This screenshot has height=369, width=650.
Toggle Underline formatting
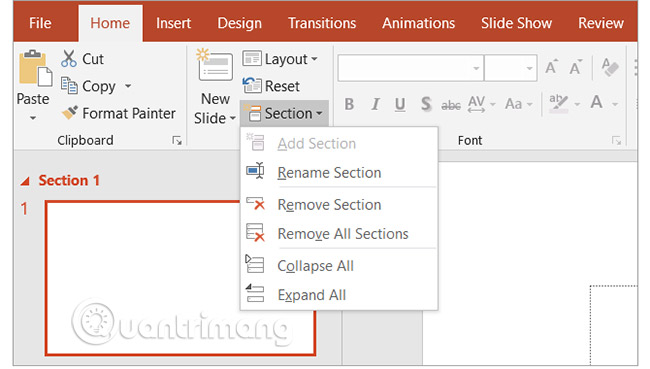point(400,104)
